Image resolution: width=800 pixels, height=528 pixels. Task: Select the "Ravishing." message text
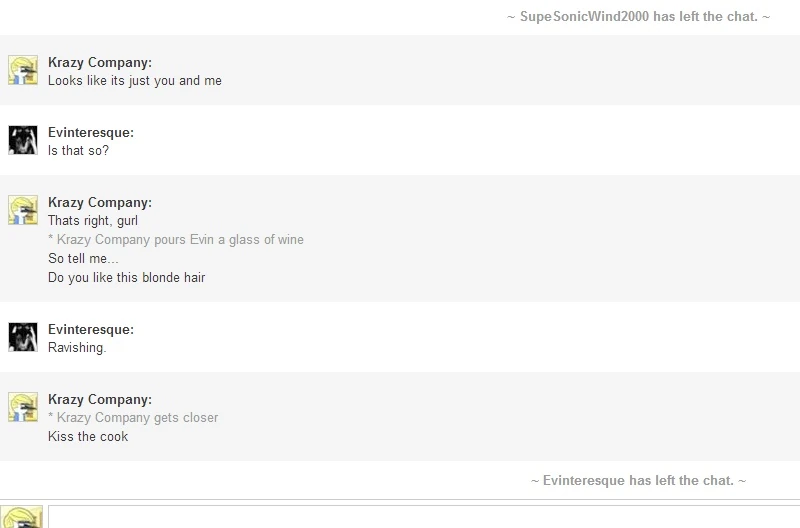[77, 348]
